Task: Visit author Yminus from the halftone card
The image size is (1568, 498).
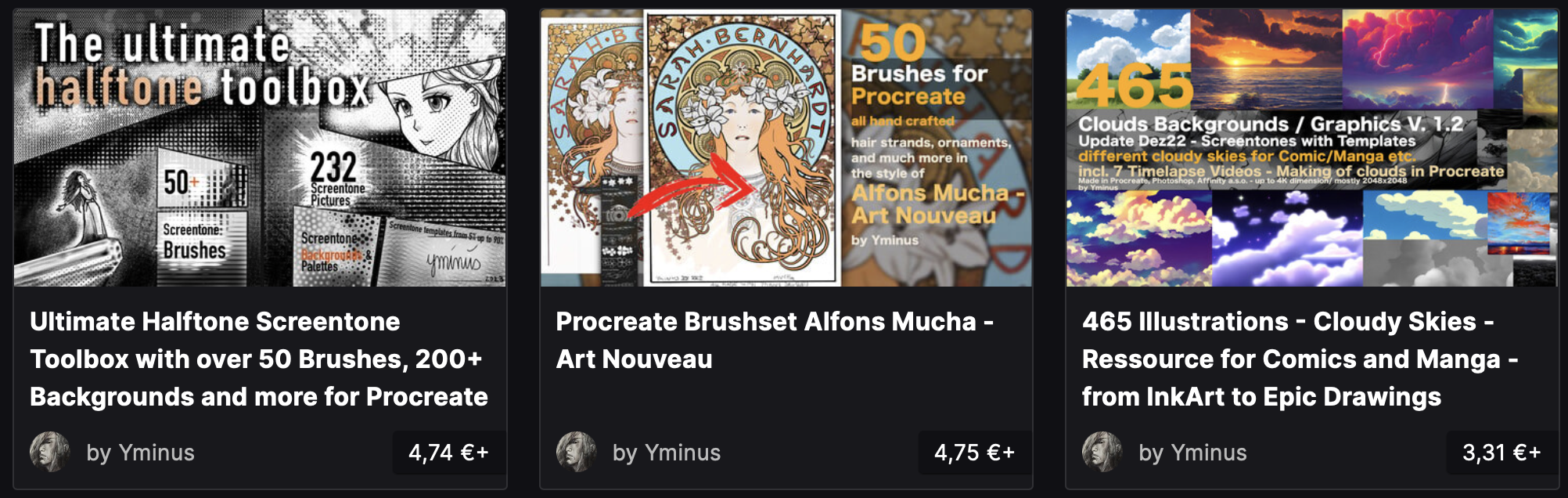Action: (x=141, y=453)
